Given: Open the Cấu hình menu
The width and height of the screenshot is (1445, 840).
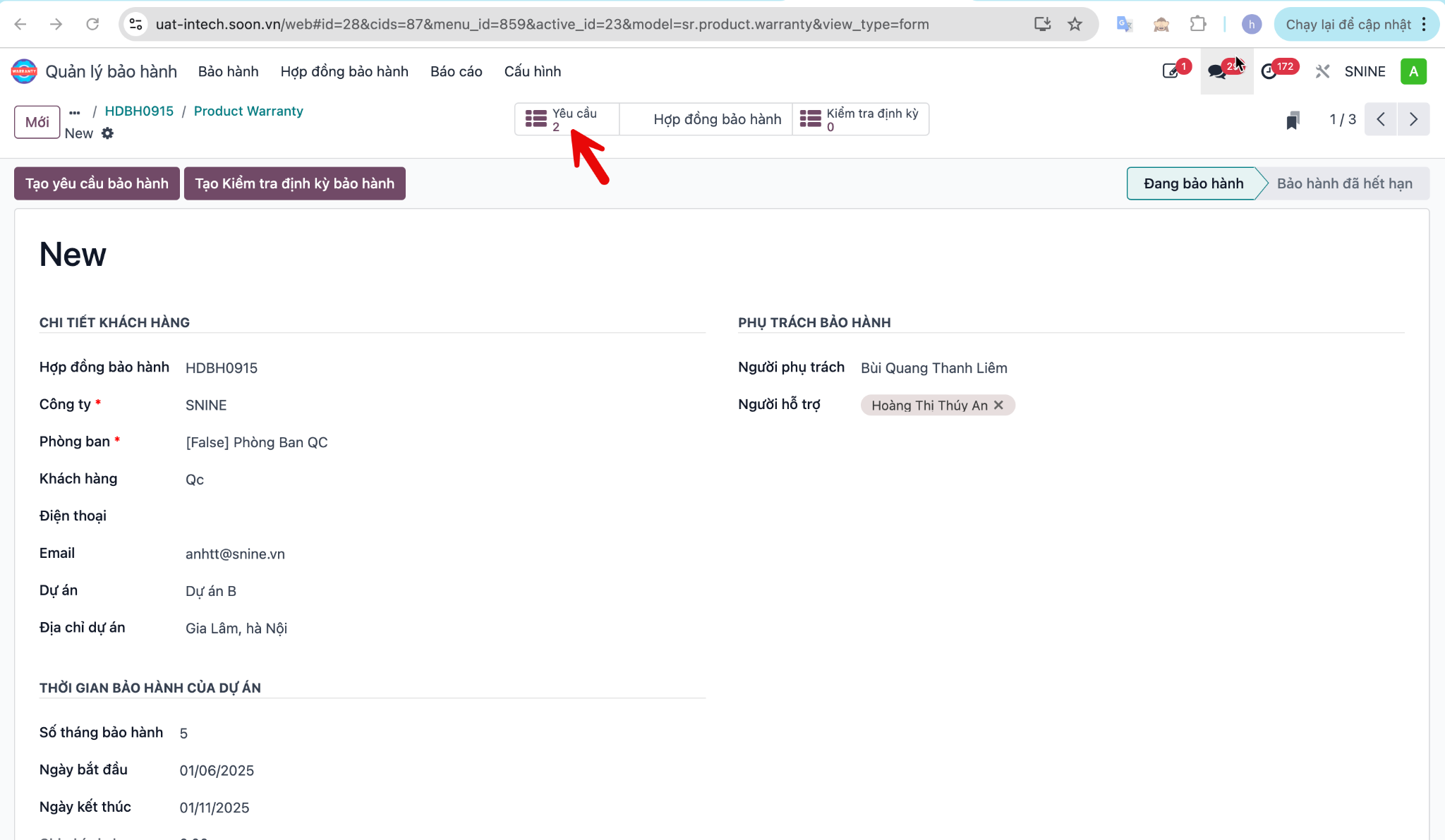Looking at the screenshot, I should pyautogui.click(x=533, y=71).
